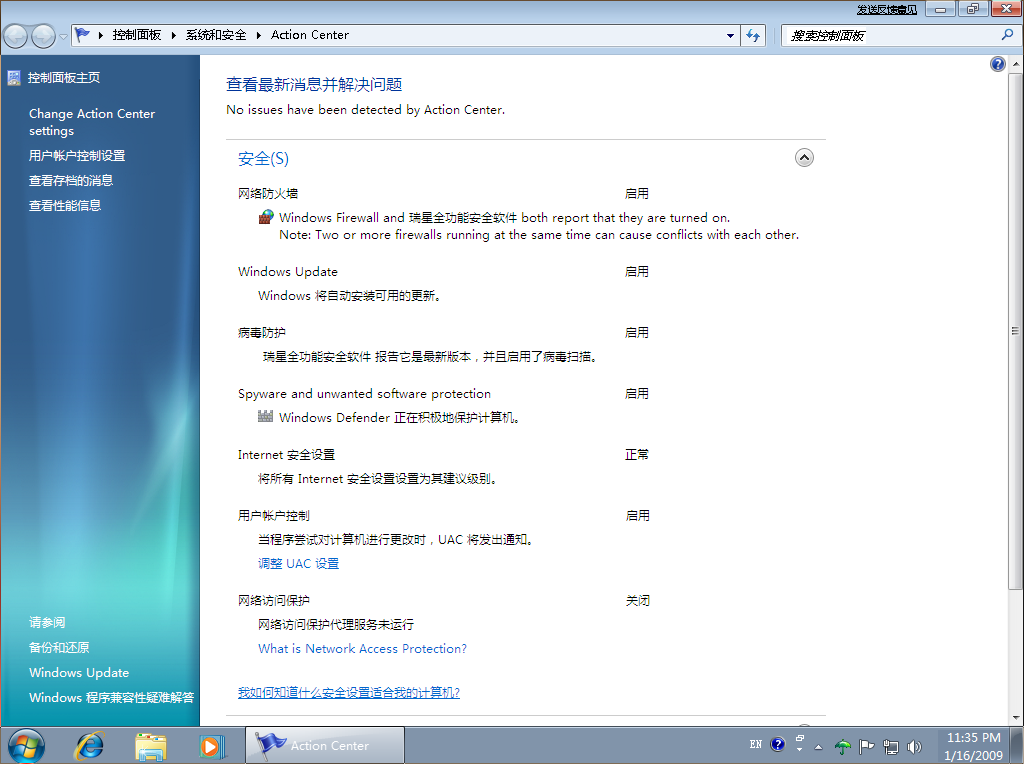Click EN language indicator in tray
This screenshot has height=764, width=1024.
click(756, 744)
